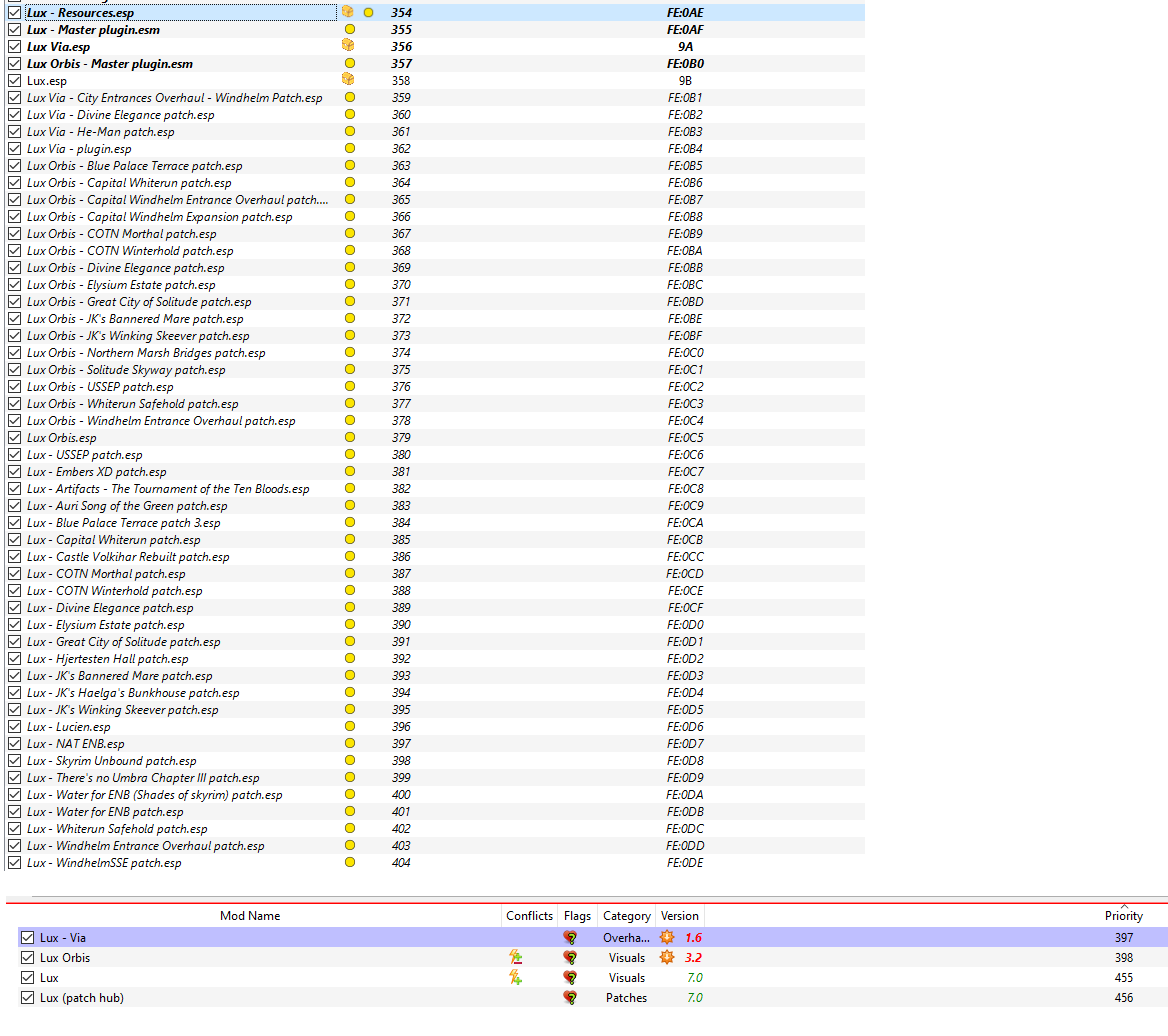Image resolution: width=1168 pixels, height=1036 pixels.
Task: Click the heart flag icon for Lux mod
Action: [x=570, y=978]
